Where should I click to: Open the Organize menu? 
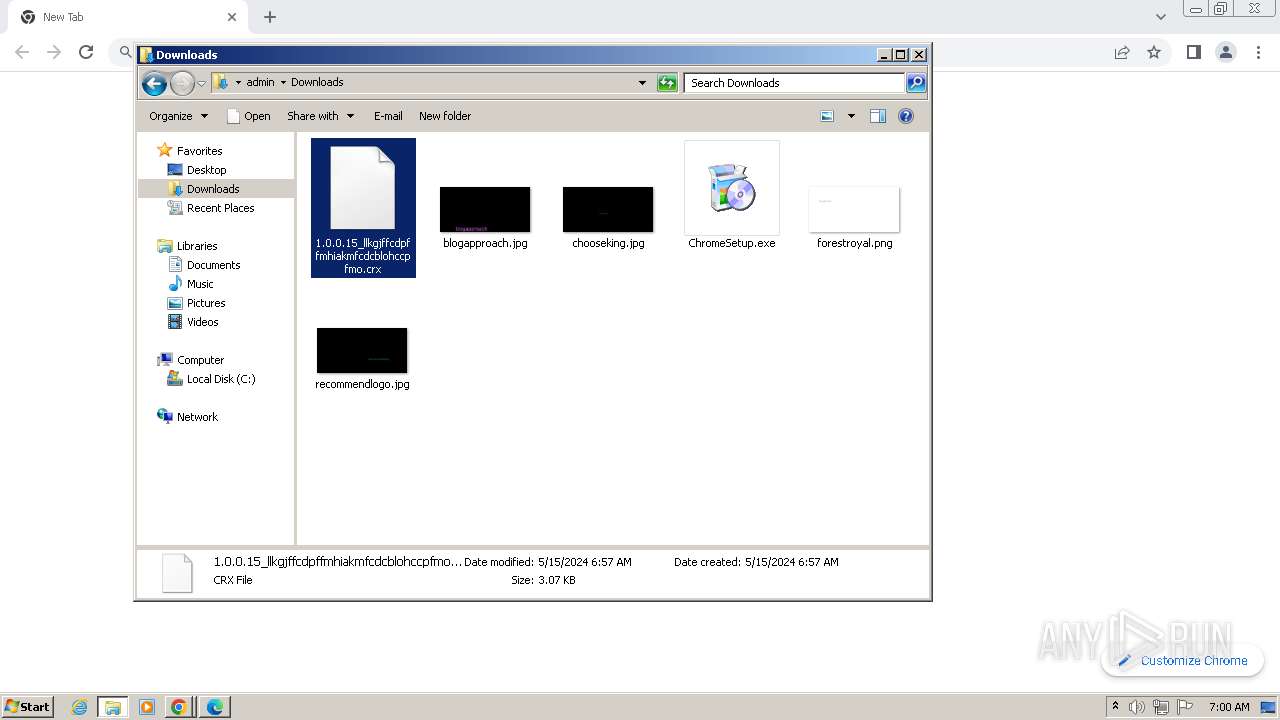click(x=178, y=116)
